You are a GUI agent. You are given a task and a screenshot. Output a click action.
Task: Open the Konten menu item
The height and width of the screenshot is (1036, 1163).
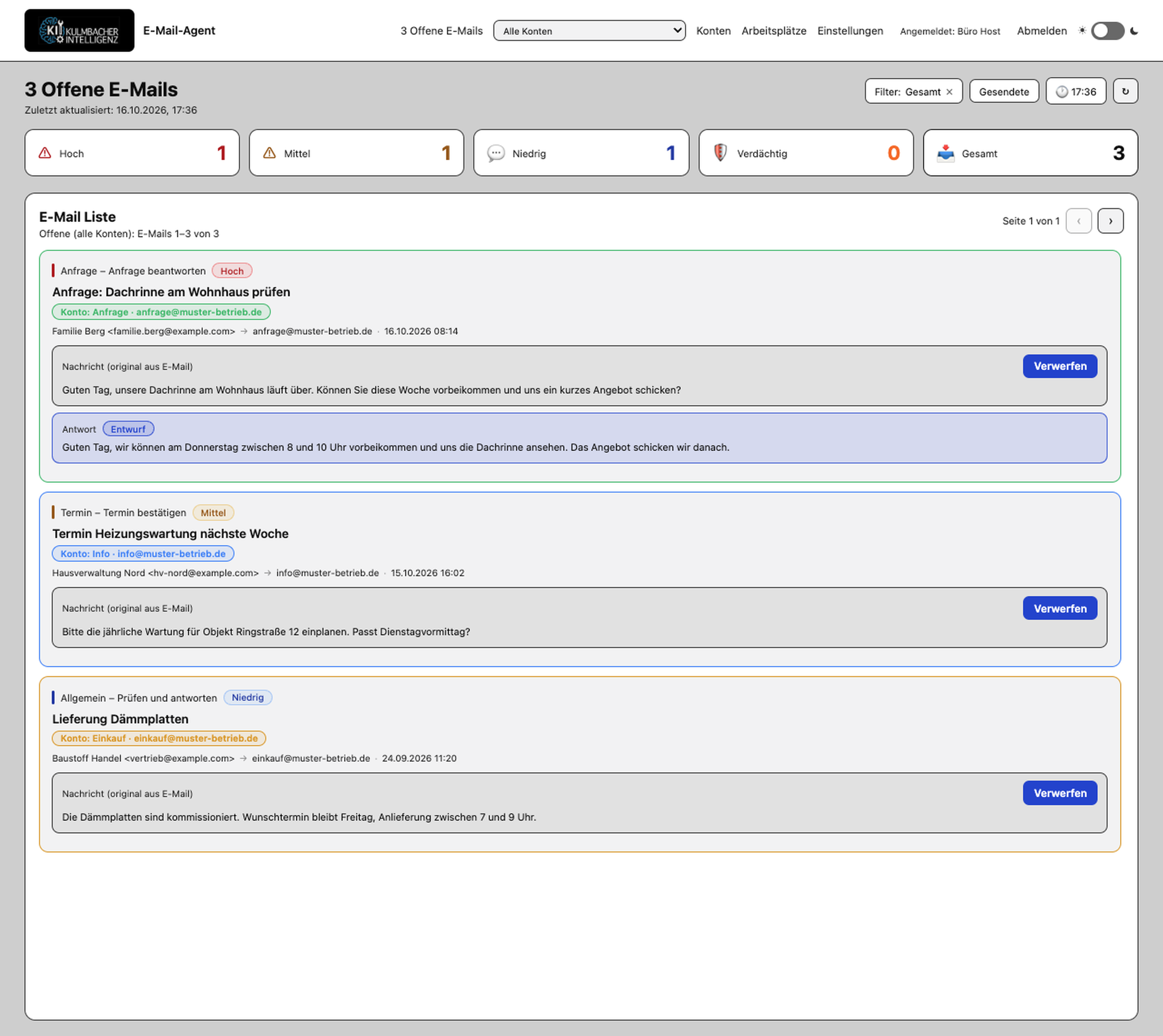coord(713,31)
